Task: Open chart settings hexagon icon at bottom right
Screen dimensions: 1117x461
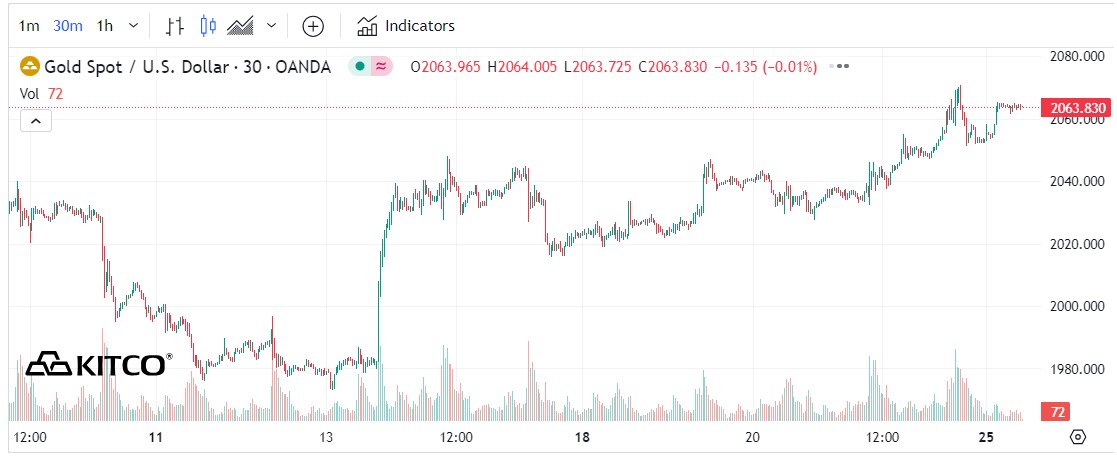Action: pyautogui.click(x=1078, y=437)
